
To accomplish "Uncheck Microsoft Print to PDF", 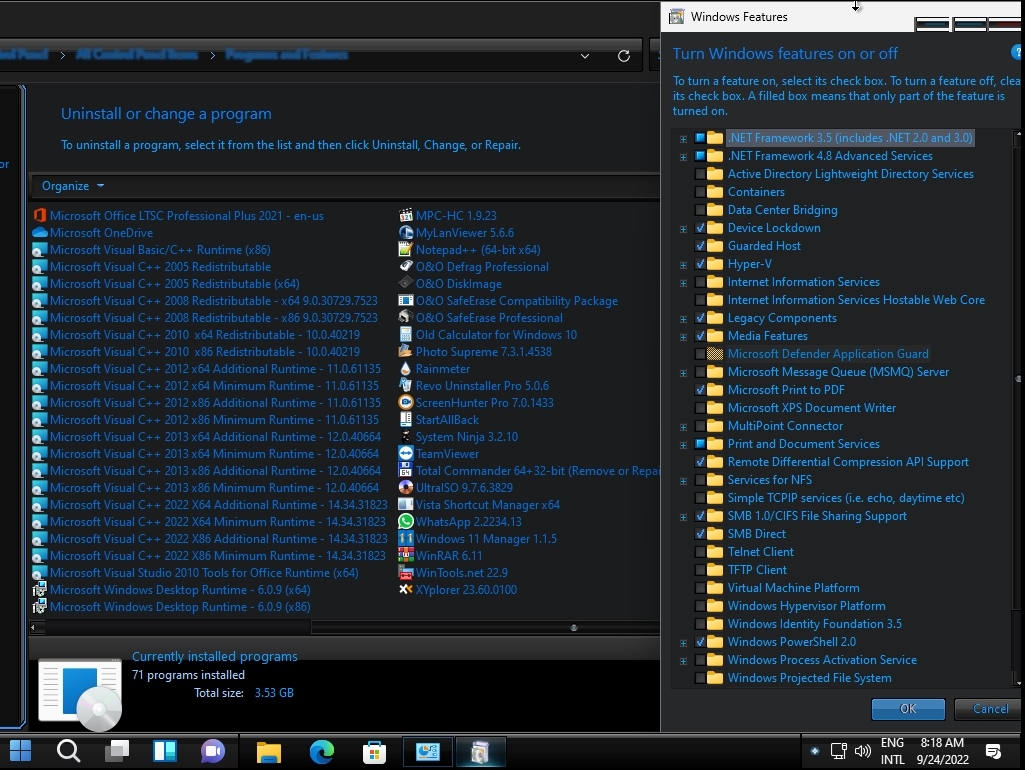I will [700, 390].
